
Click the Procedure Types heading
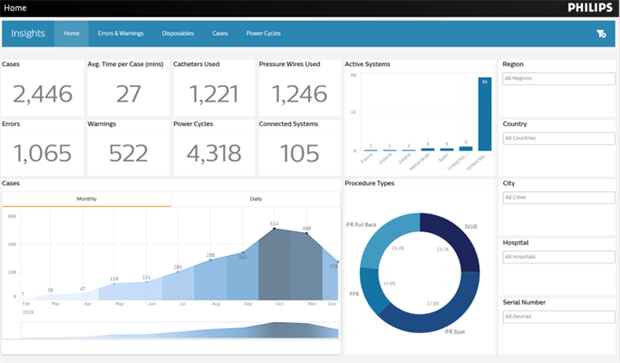[369, 183]
